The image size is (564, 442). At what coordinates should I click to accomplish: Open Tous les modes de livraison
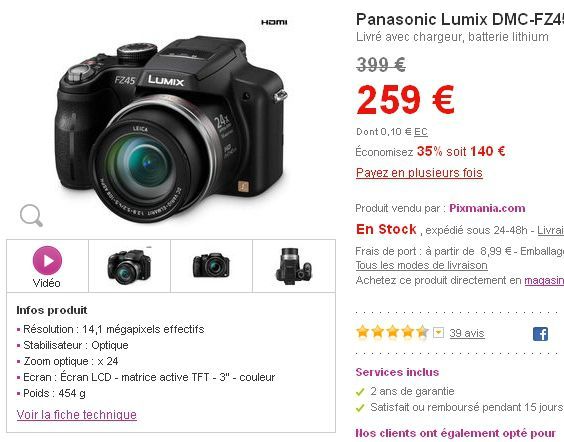click(x=422, y=265)
